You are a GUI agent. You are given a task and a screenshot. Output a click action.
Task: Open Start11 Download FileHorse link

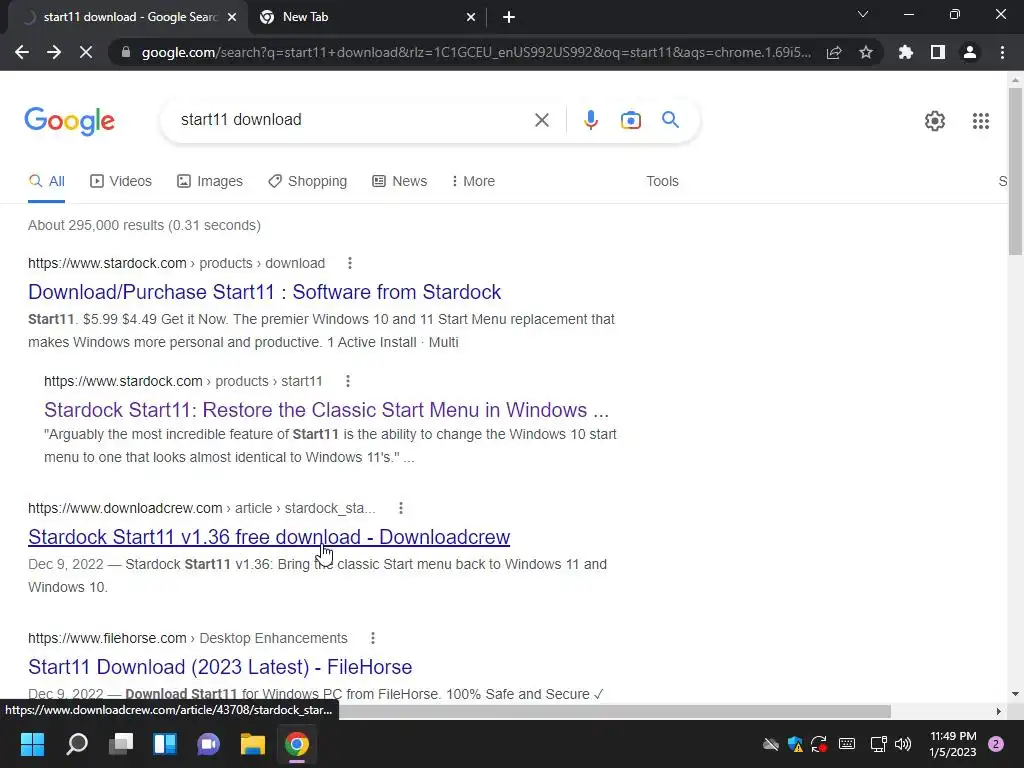[x=220, y=667]
